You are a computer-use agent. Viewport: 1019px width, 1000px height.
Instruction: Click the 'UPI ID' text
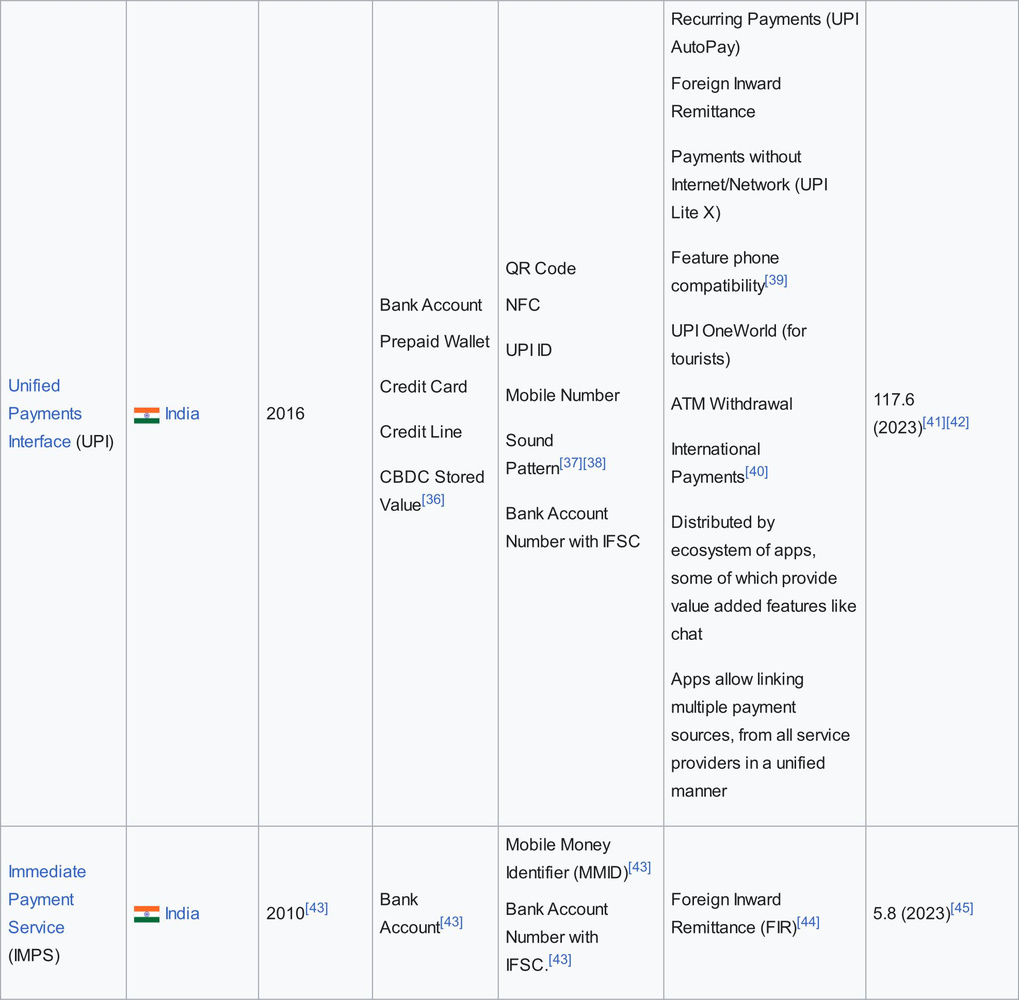click(528, 350)
